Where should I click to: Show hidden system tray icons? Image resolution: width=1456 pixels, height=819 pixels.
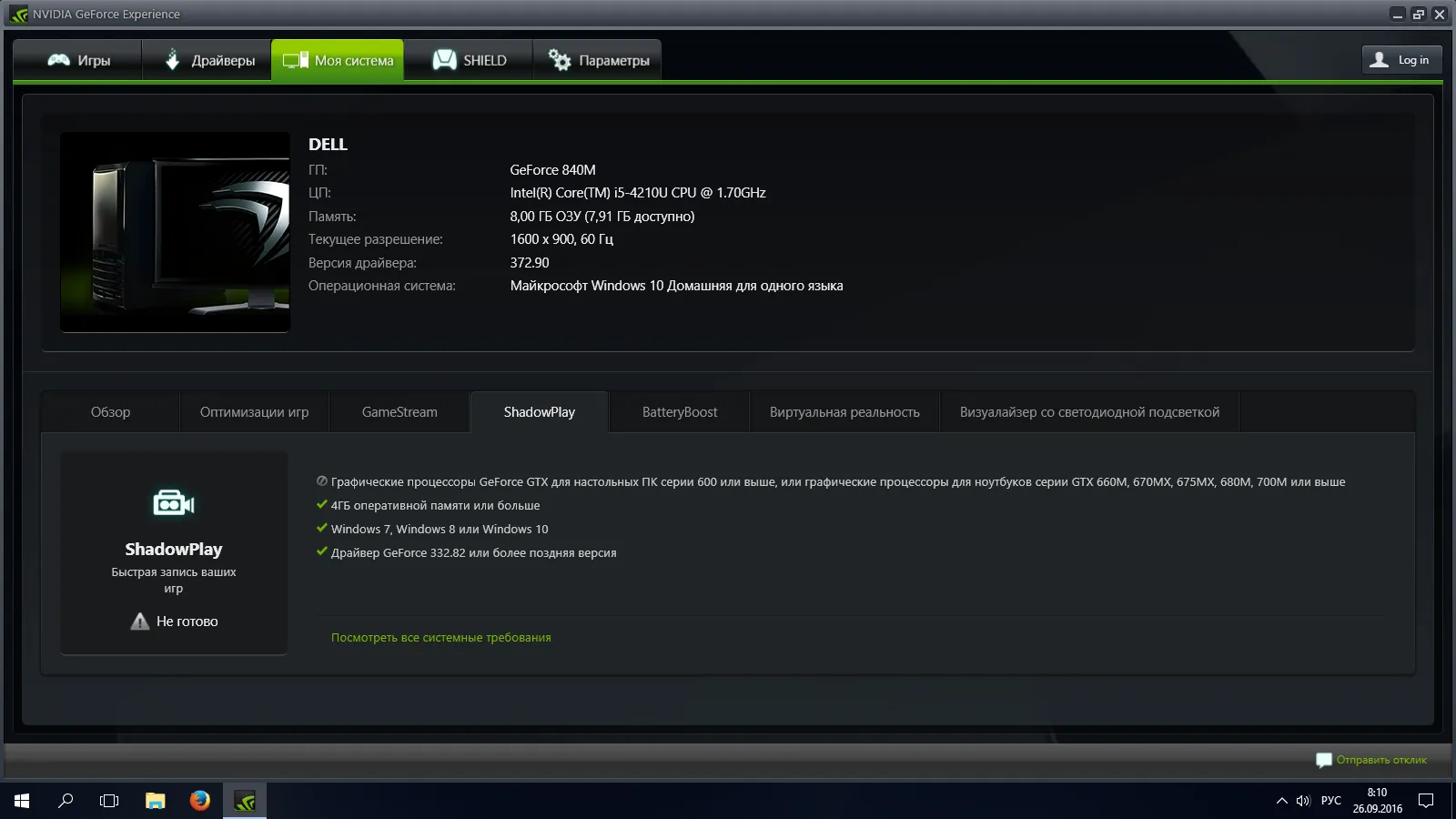(1281, 801)
